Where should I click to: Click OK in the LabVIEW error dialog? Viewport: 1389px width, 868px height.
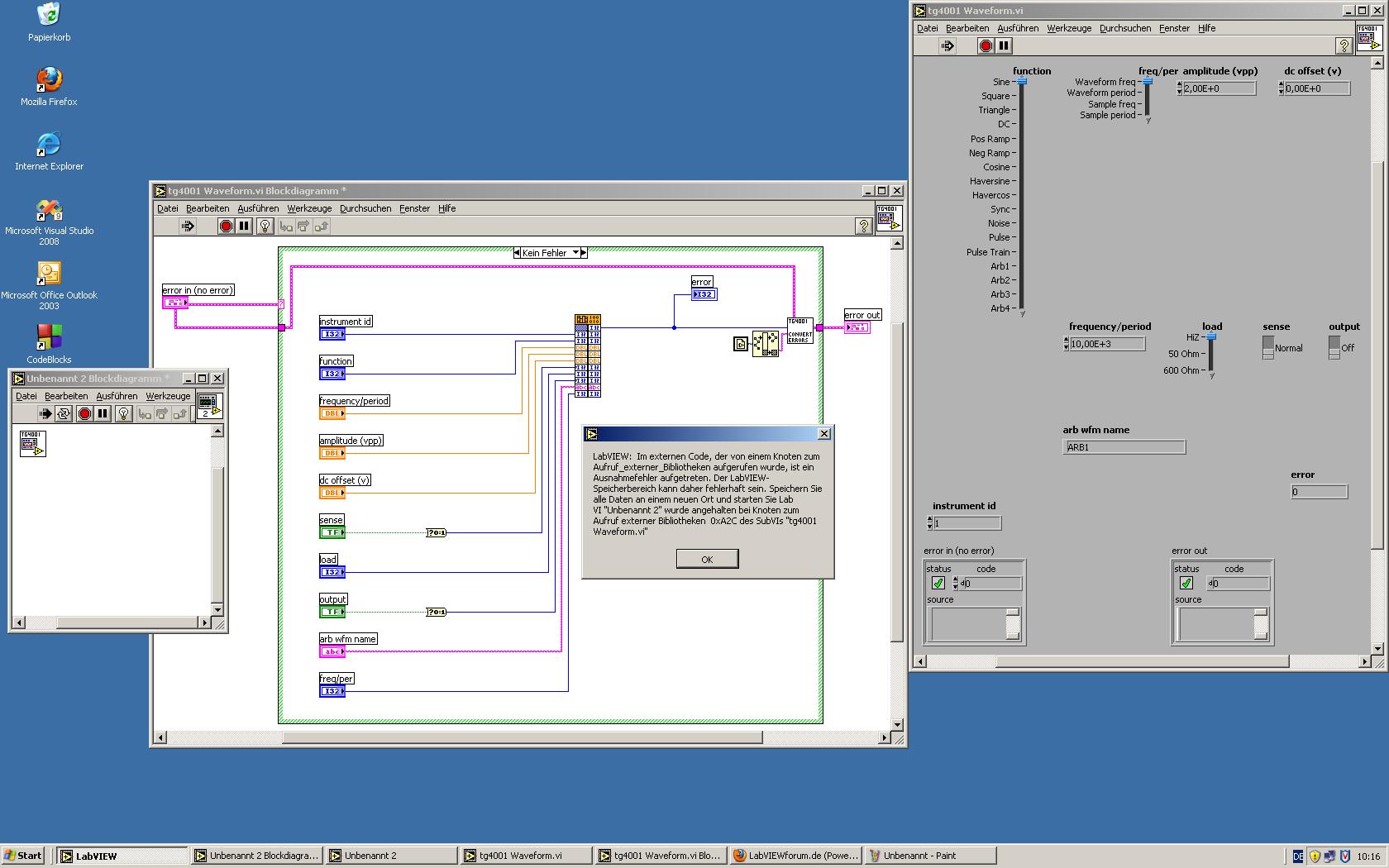point(707,560)
